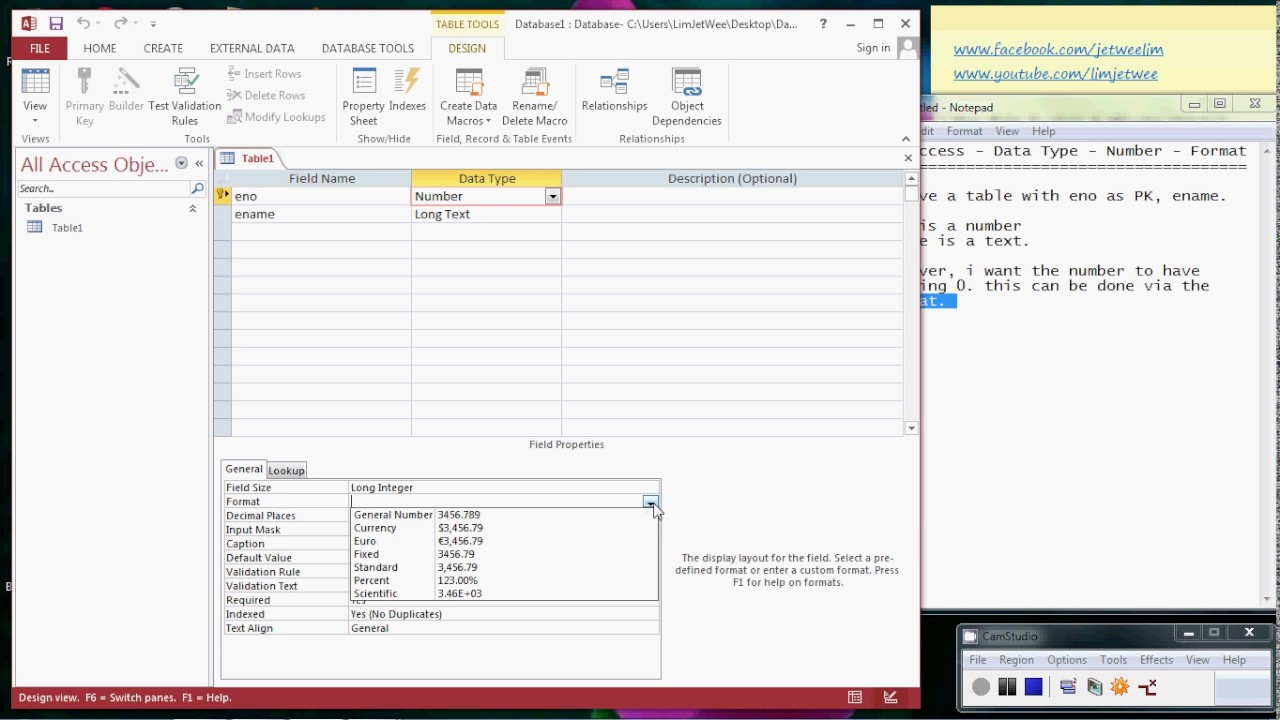Open the View button in ribbon
Image resolution: width=1280 pixels, height=720 pixels.
click(x=35, y=97)
